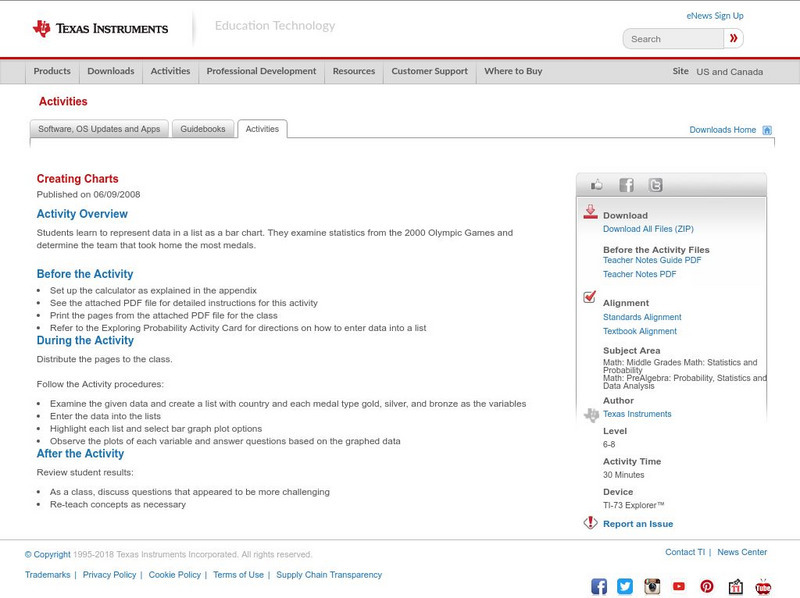The width and height of the screenshot is (800, 598).
Task: Open the Trademarks footer link
Action: [x=47, y=575]
